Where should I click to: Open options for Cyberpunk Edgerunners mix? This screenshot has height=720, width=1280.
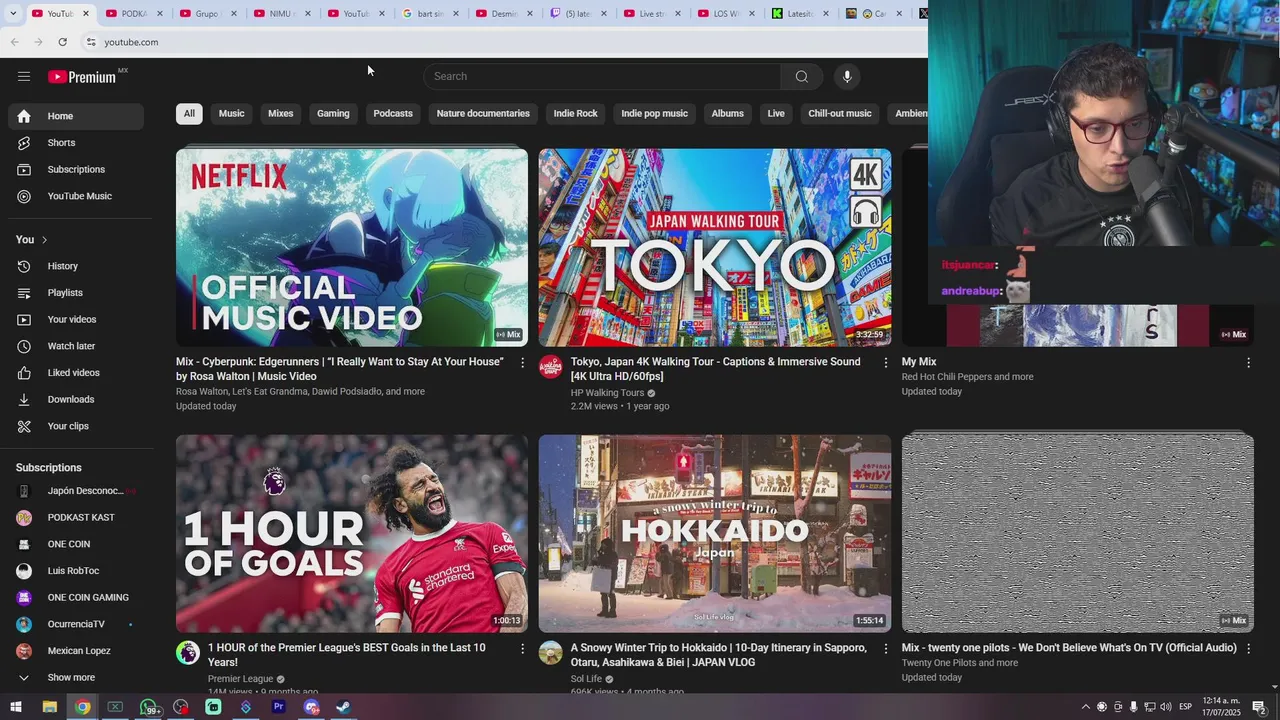point(522,362)
